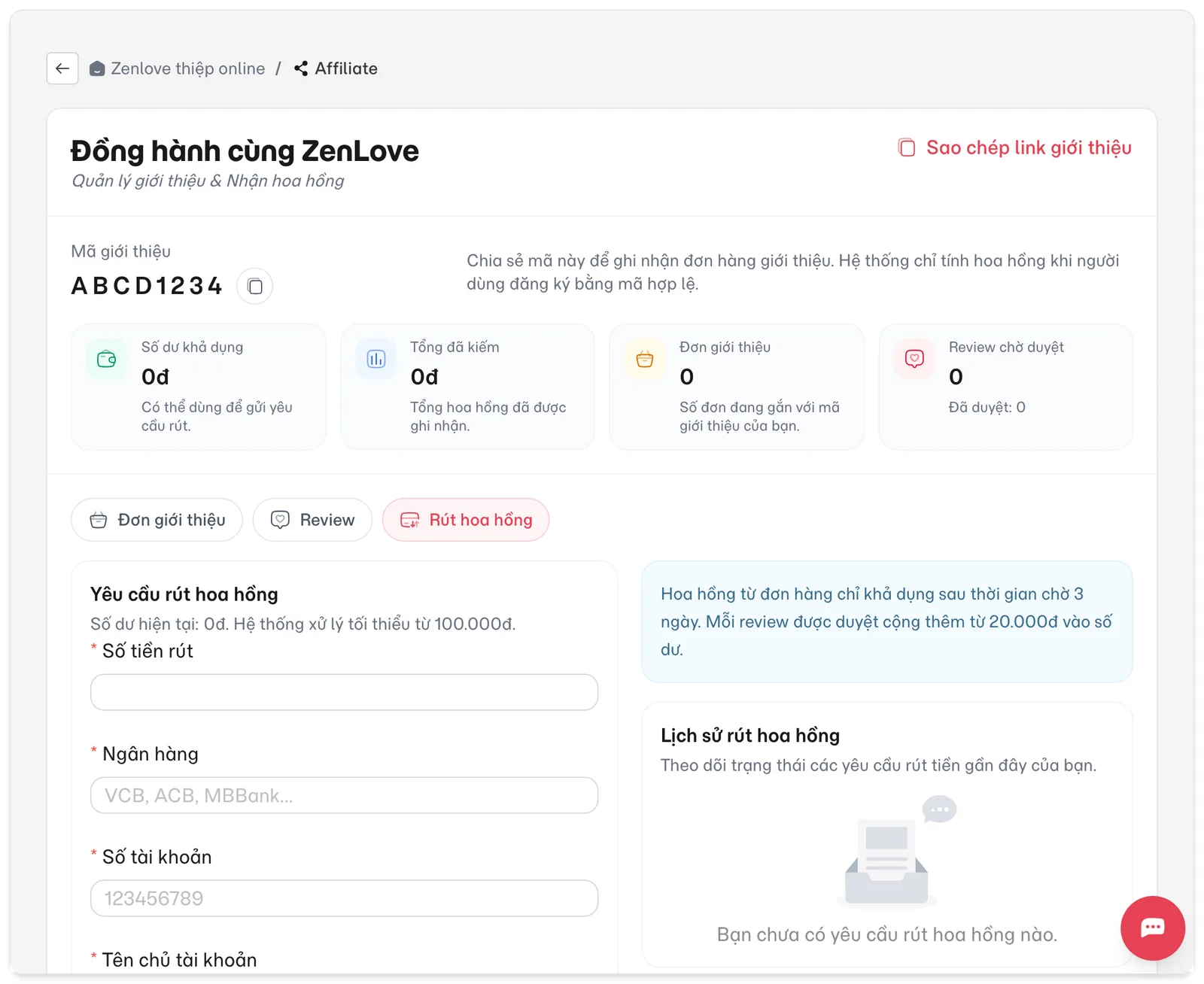The height and width of the screenshot is (984, 1204).
Task: Click the wallet icon for Số dư khả dụng
Action: pyautogui.click(x=107, y=359)
